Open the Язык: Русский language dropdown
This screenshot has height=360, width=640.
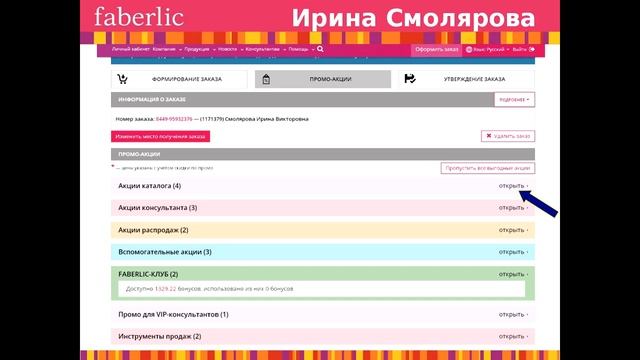(x=488, y=49)
